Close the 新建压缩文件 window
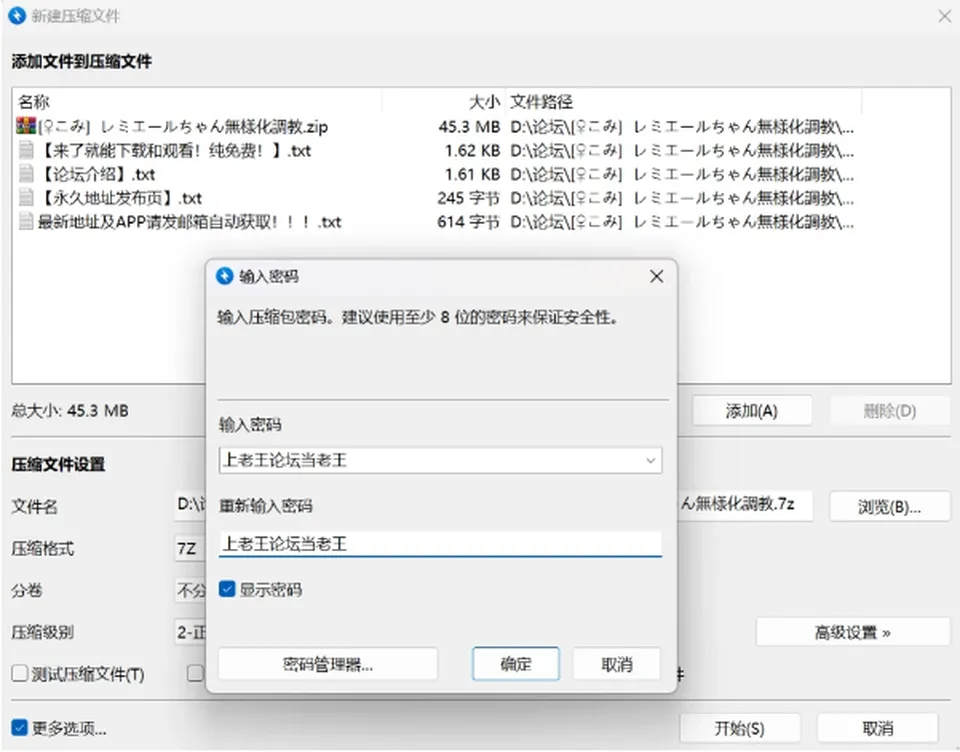 click(x=944, y=16)
